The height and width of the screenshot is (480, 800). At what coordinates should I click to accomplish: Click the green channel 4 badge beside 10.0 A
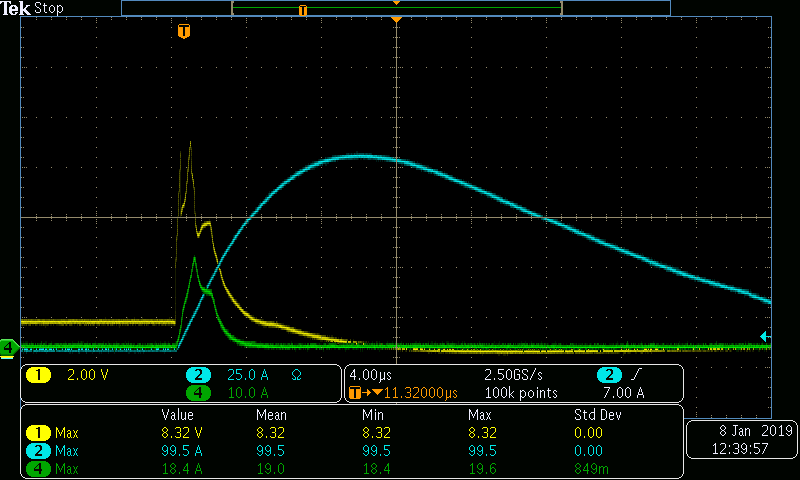[x=198, y=393]
